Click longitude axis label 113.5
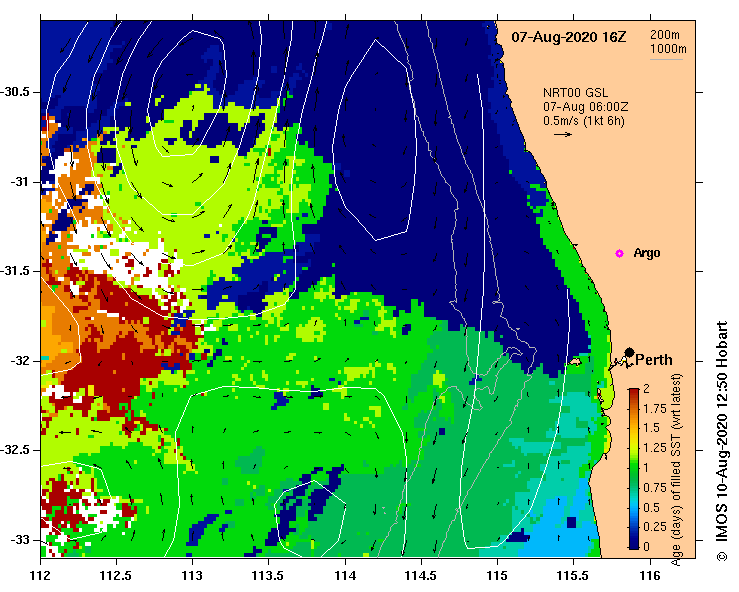 pyautogui.click(x=268, y=576)
